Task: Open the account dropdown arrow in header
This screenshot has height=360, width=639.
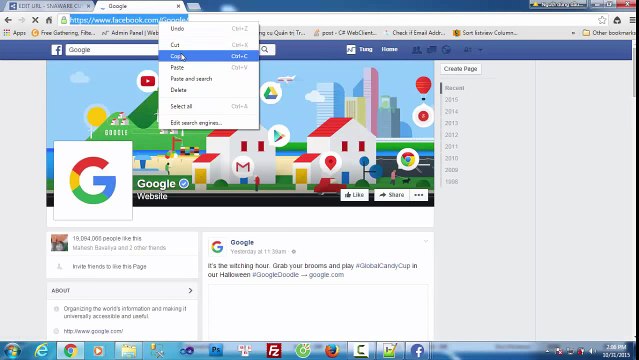Action: [x=480, y=50]
